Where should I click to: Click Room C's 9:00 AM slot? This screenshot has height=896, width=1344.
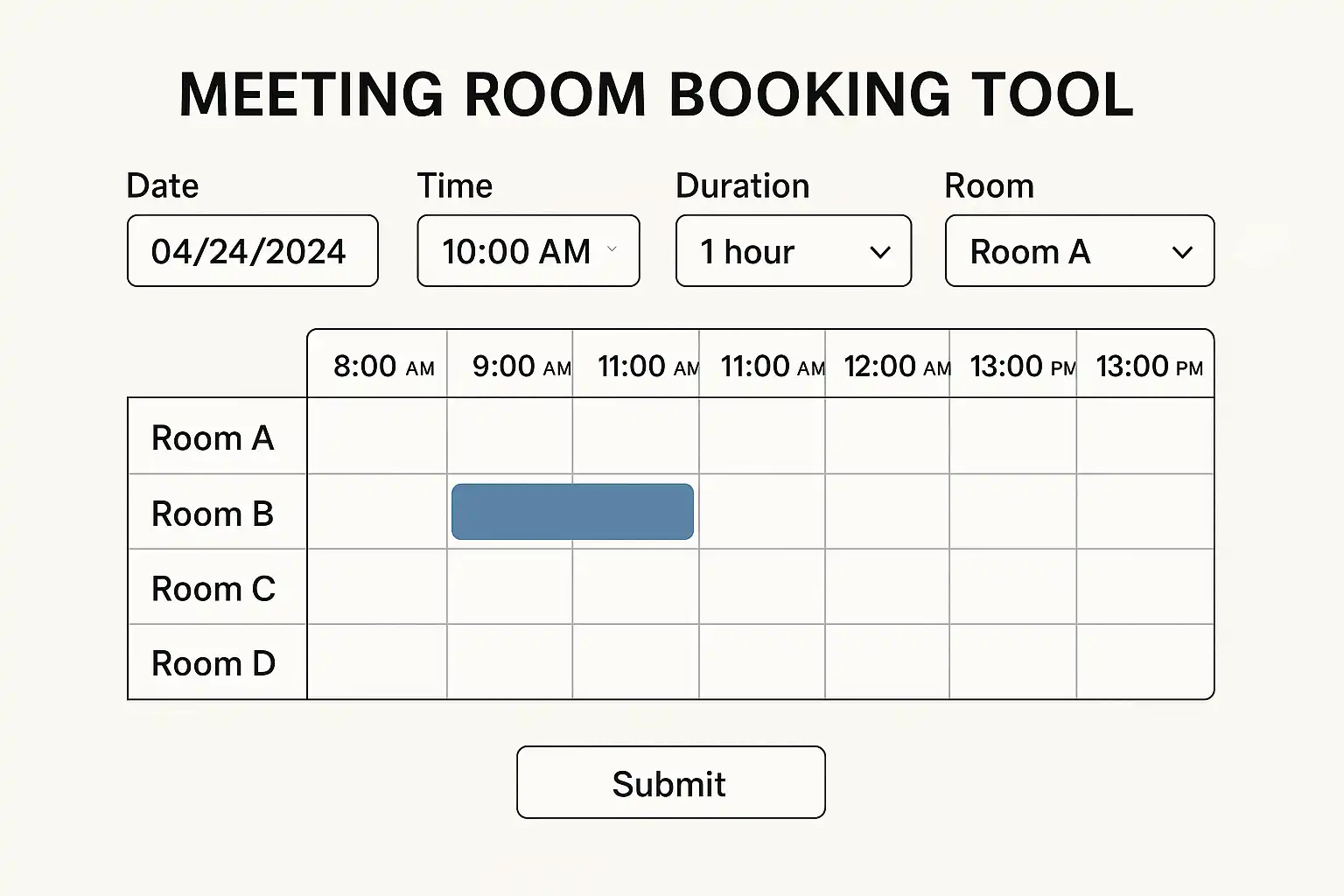(510, 587)
